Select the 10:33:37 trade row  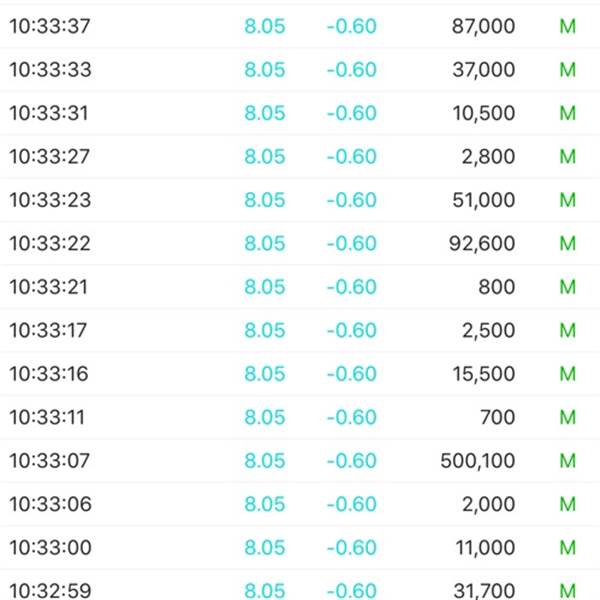[x=300, y=26]
